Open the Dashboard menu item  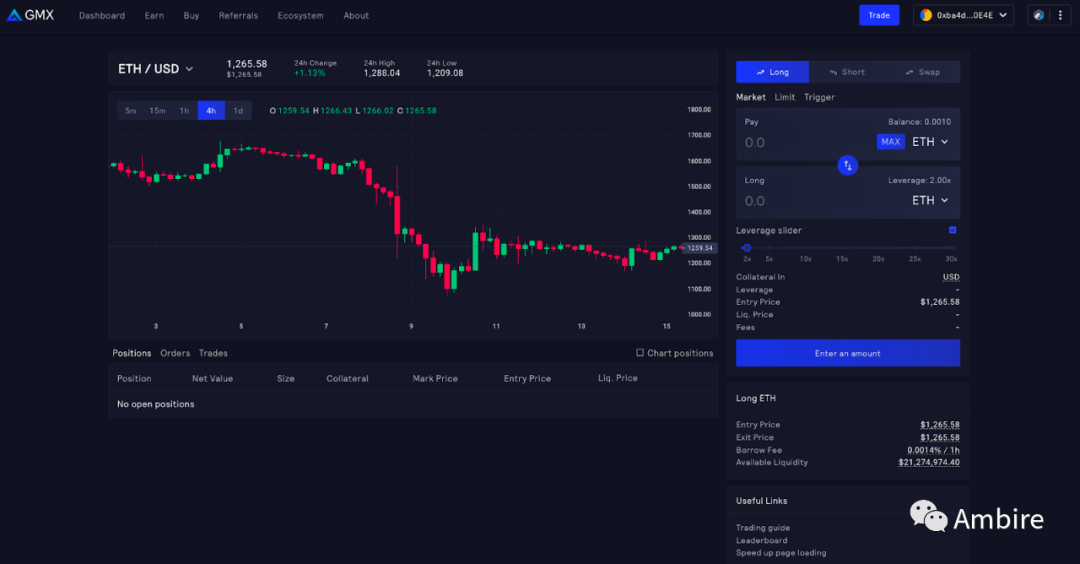click(102, 15)
